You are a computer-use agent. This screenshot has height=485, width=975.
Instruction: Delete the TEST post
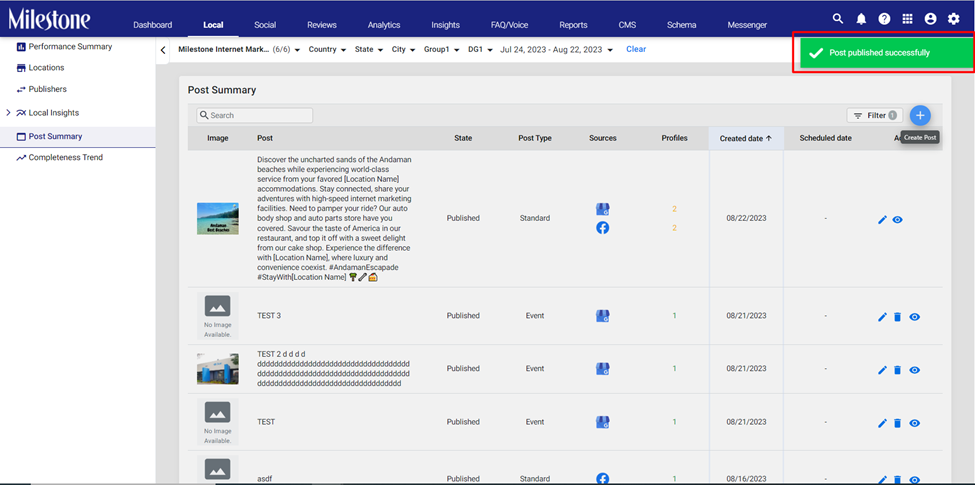(x=897, y=423)
